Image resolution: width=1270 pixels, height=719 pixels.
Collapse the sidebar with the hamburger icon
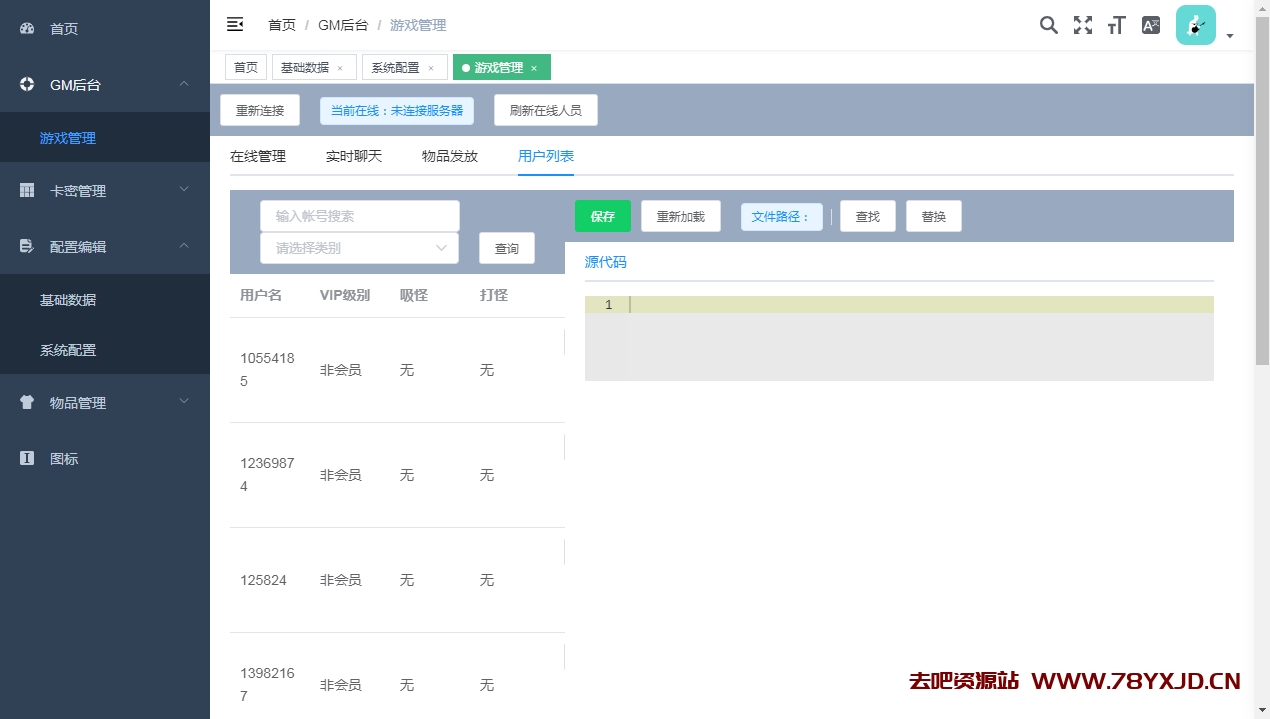click(235, 25)
